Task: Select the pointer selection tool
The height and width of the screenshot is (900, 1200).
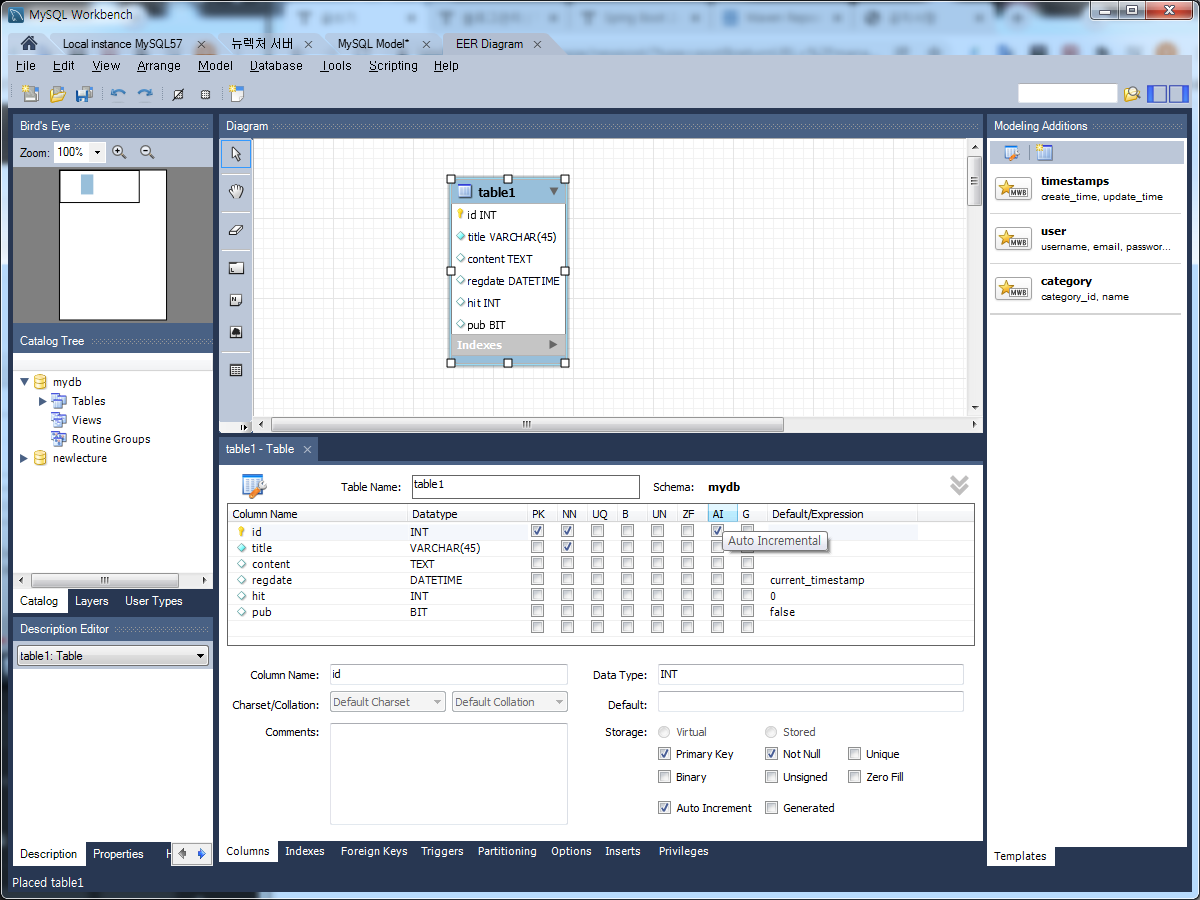Action: pos(236,154)
